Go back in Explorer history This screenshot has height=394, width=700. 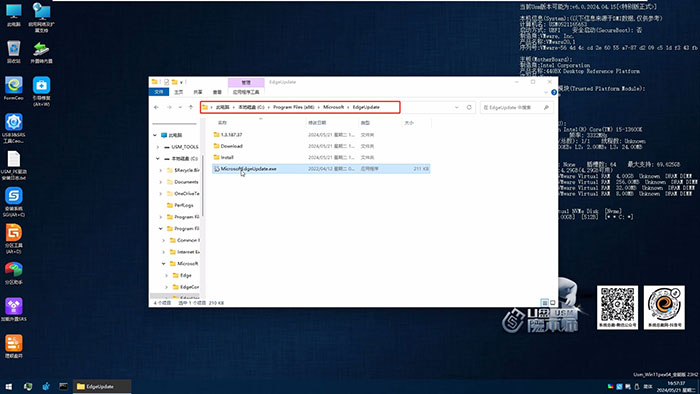pos(156,107)
